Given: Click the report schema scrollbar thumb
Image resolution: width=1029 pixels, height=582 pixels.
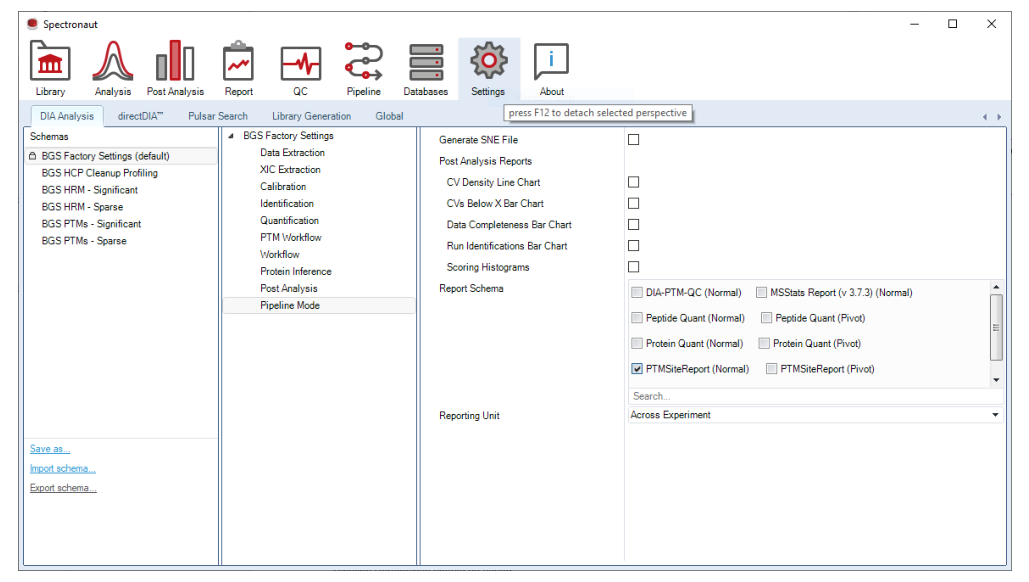Looking at the screenshot, I should pos(996,327).
